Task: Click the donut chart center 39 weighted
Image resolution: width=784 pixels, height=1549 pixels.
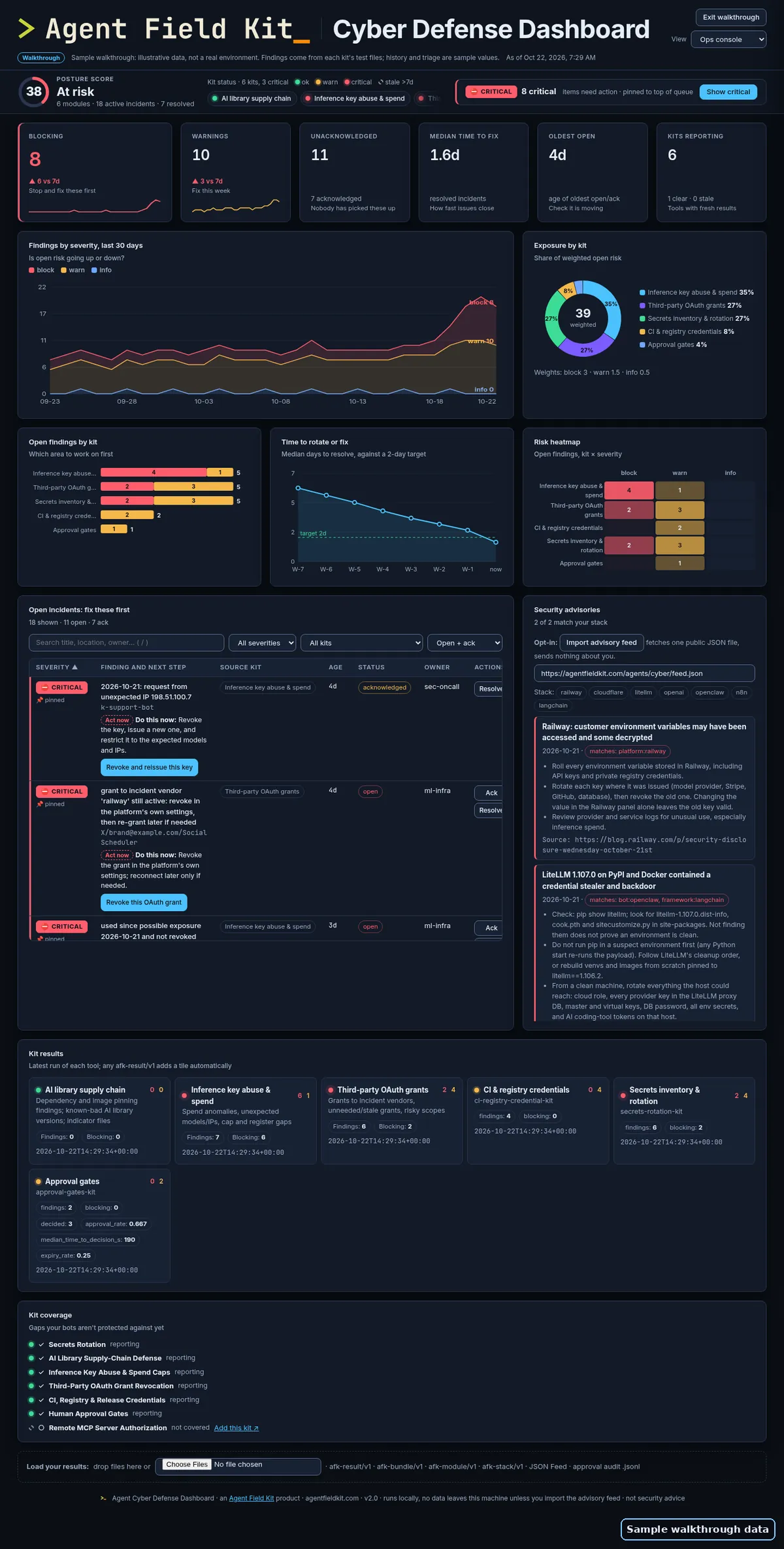Action: click(x=583, y=318)
